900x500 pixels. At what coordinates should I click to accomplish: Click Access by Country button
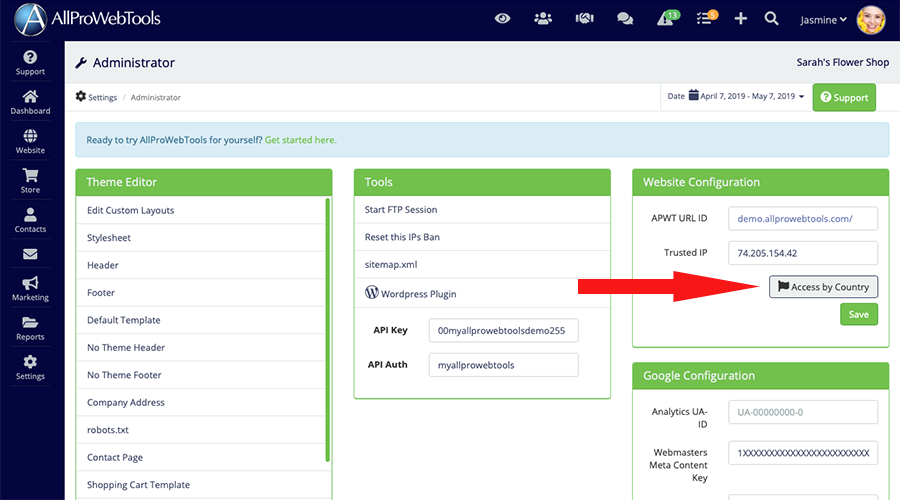[823, 287]
